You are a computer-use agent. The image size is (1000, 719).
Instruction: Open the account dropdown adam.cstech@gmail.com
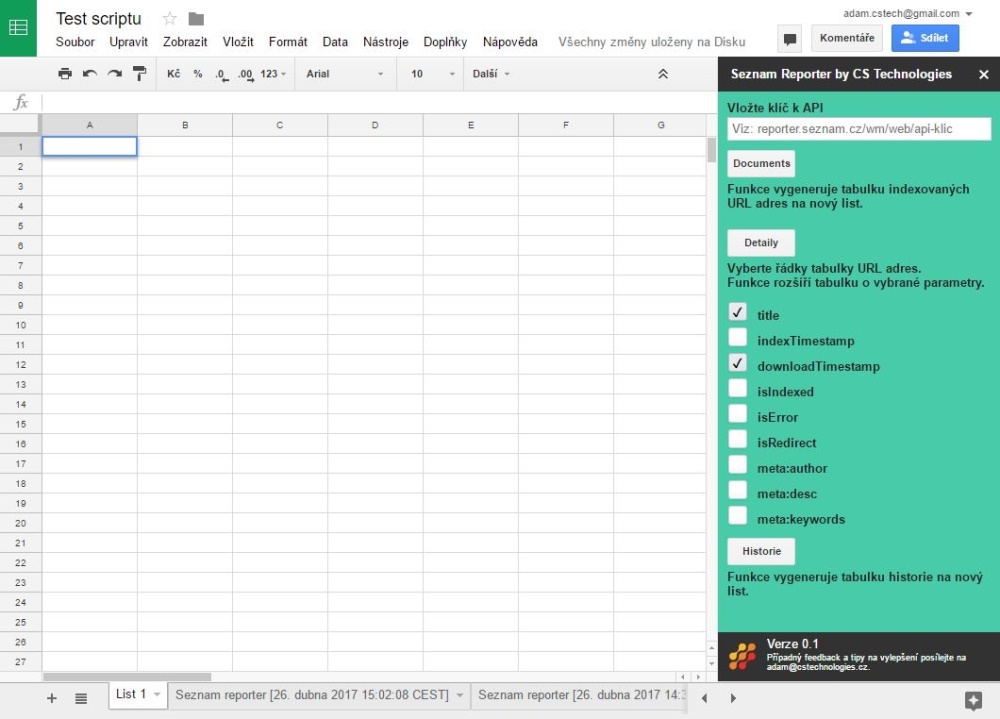point(907,13)
